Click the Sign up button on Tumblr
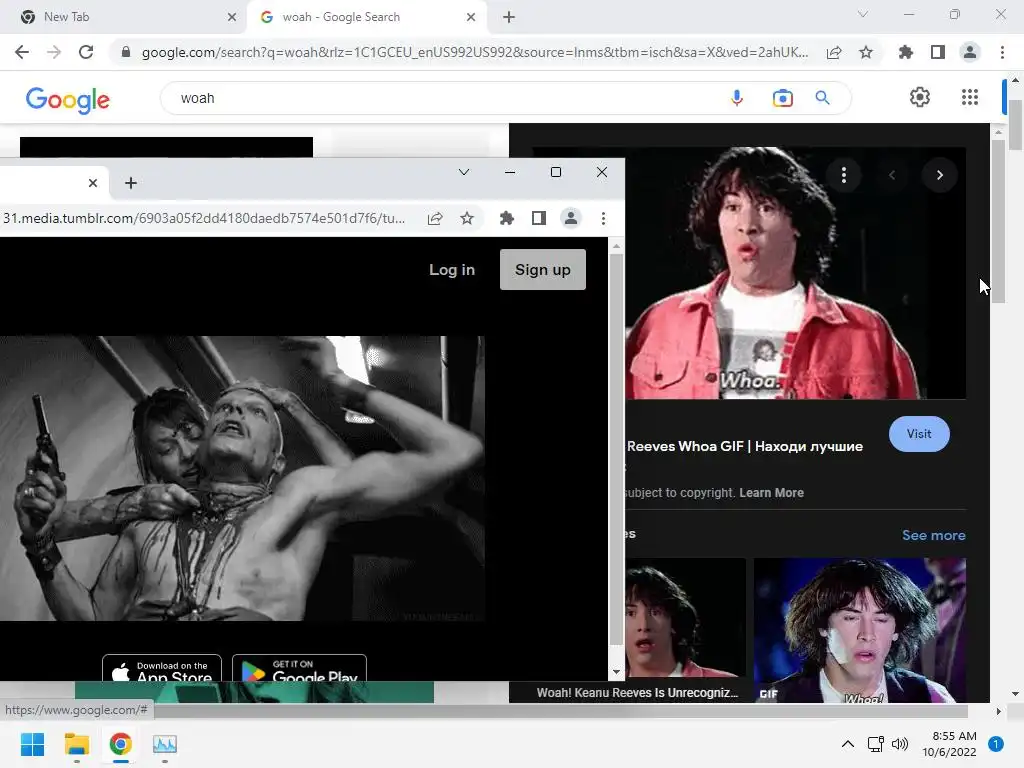The width and height of the screenshot is (1024, 768). click(543, 270)
